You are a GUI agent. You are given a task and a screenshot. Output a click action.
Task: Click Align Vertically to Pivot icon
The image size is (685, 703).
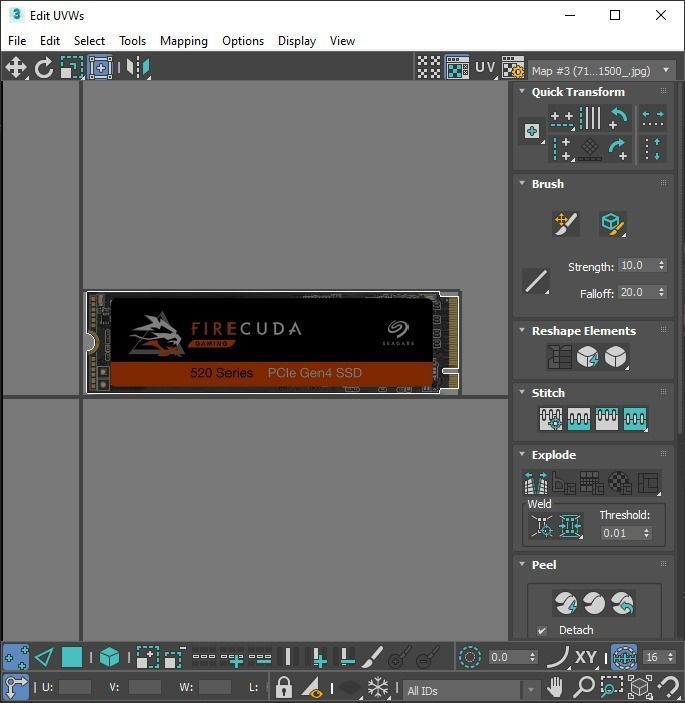coord(562,149)
